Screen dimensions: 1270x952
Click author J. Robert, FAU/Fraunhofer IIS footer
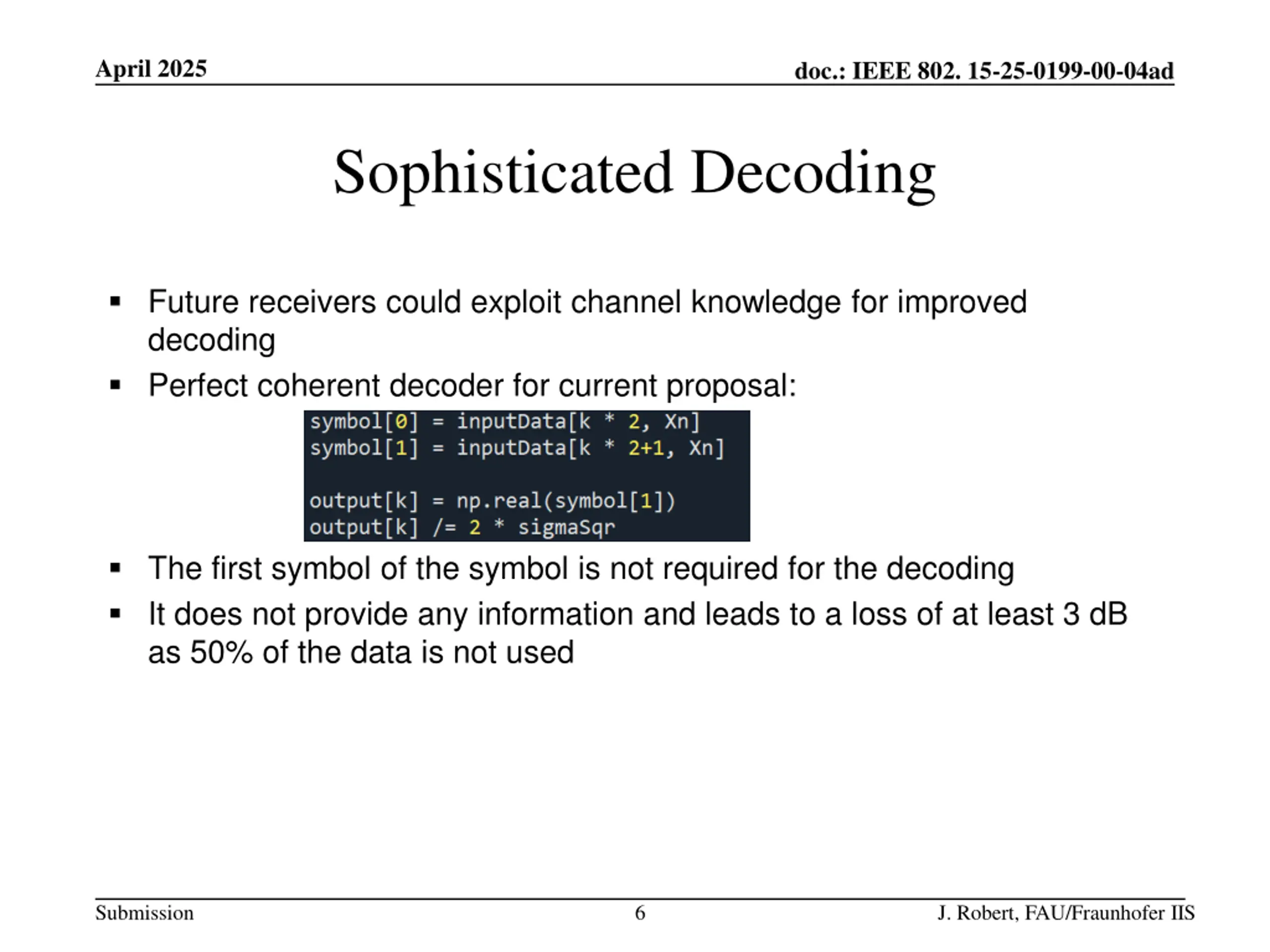[x=1066, y=913]
